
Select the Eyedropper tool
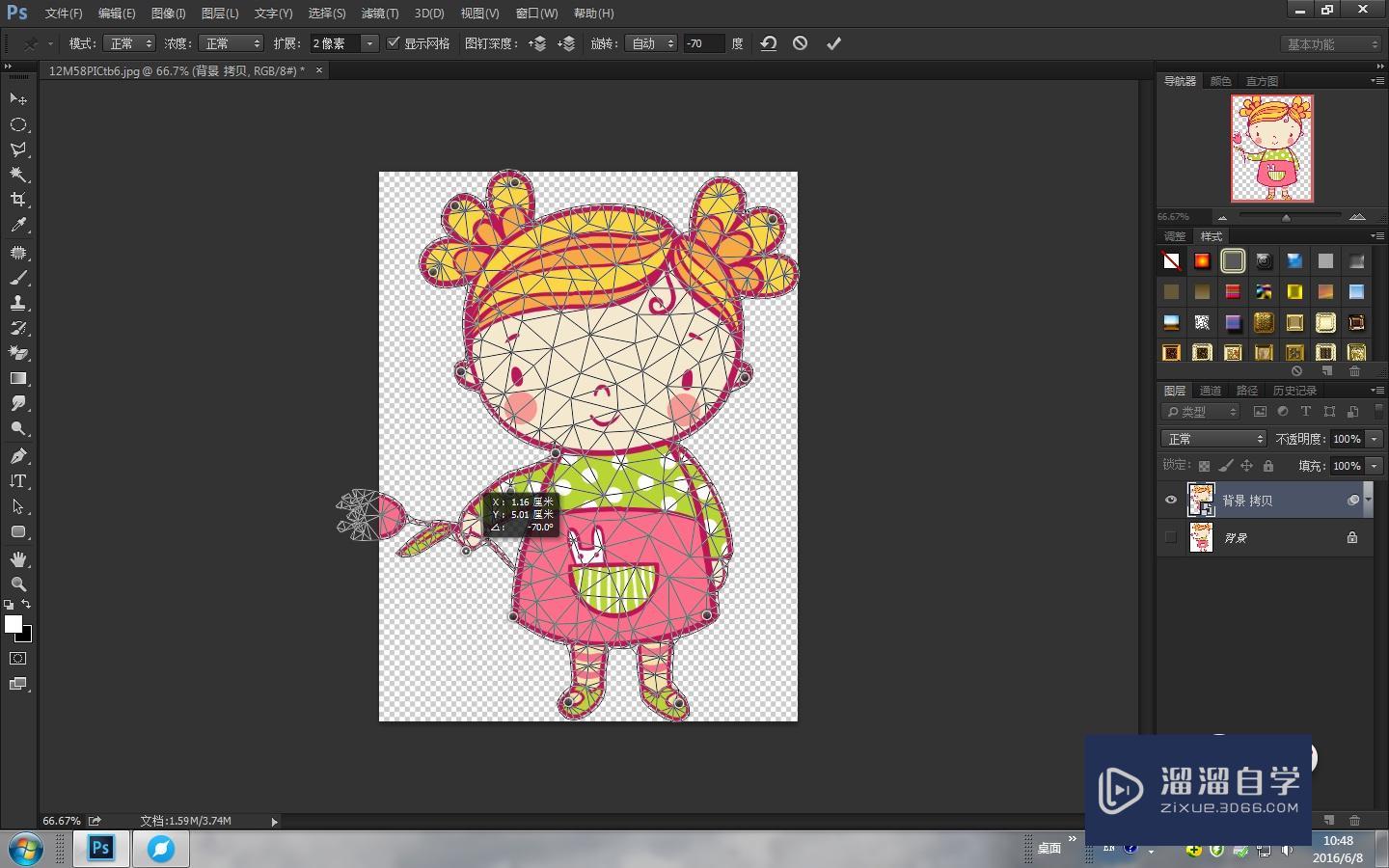18,225
